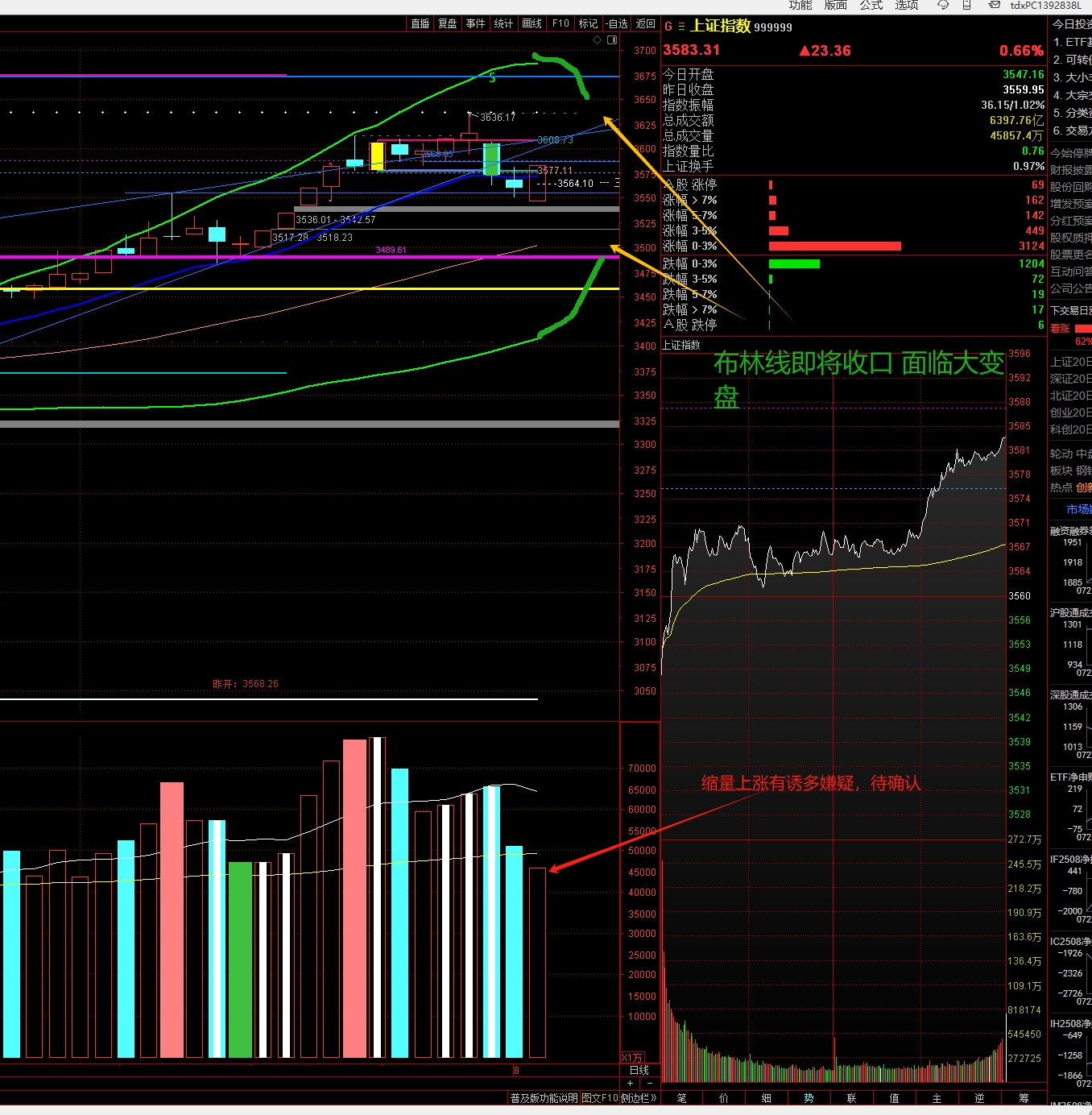Open 分红预案 in the sidebar

coord(1071,221)
